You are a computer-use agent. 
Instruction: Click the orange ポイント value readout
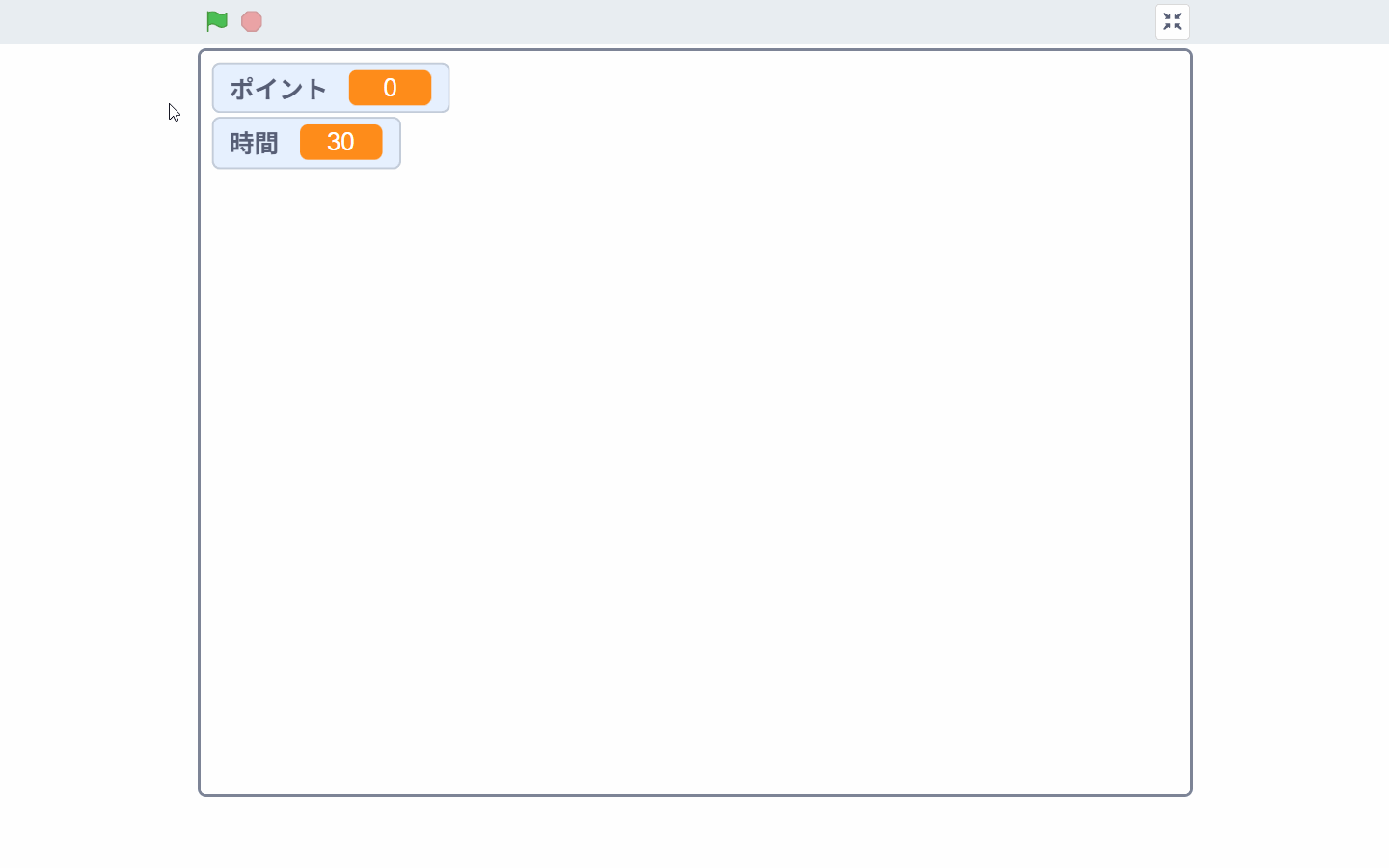click(x=390, y=87)
